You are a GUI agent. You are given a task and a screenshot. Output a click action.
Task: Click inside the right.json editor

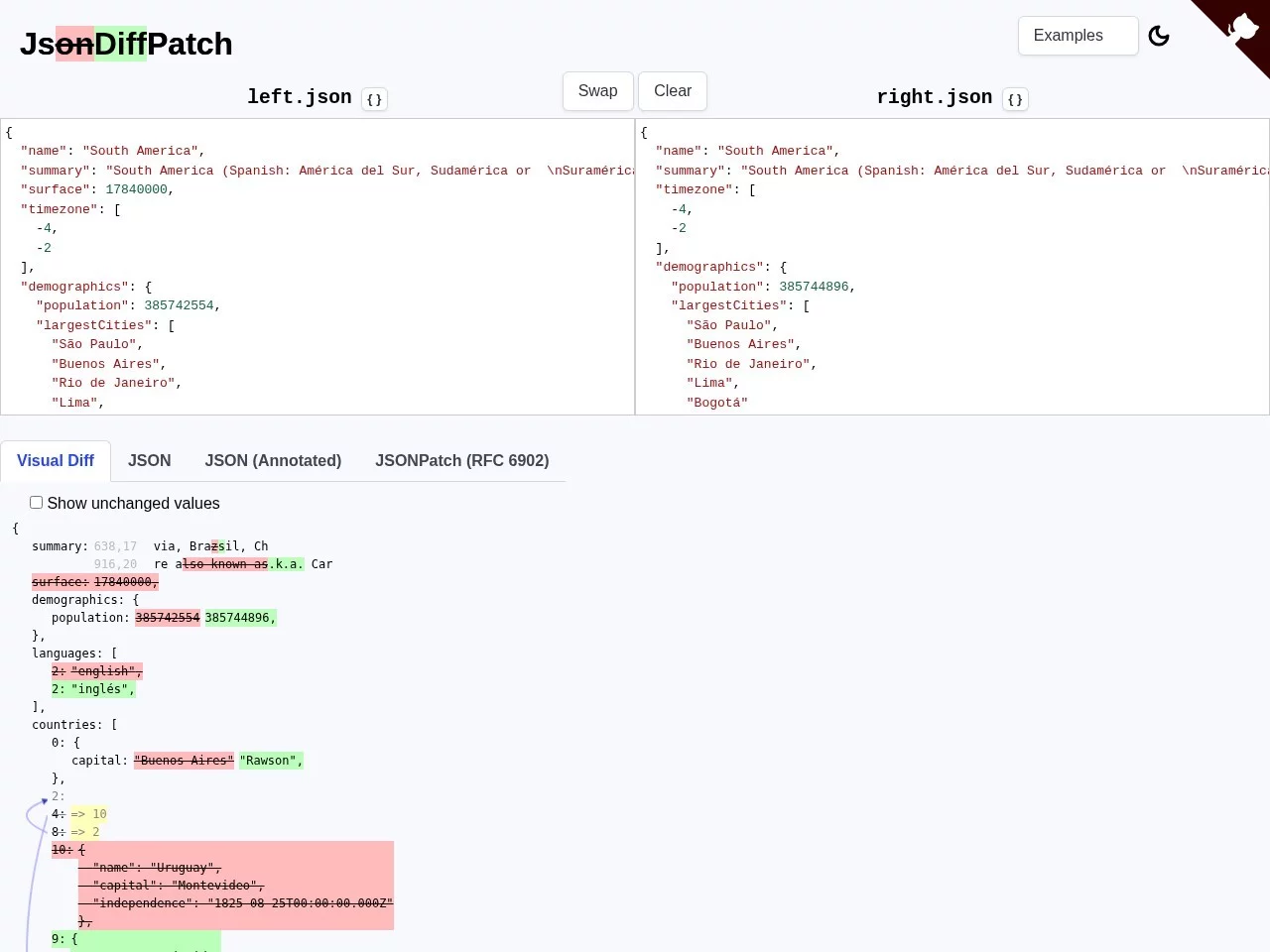tap(943, 268)
